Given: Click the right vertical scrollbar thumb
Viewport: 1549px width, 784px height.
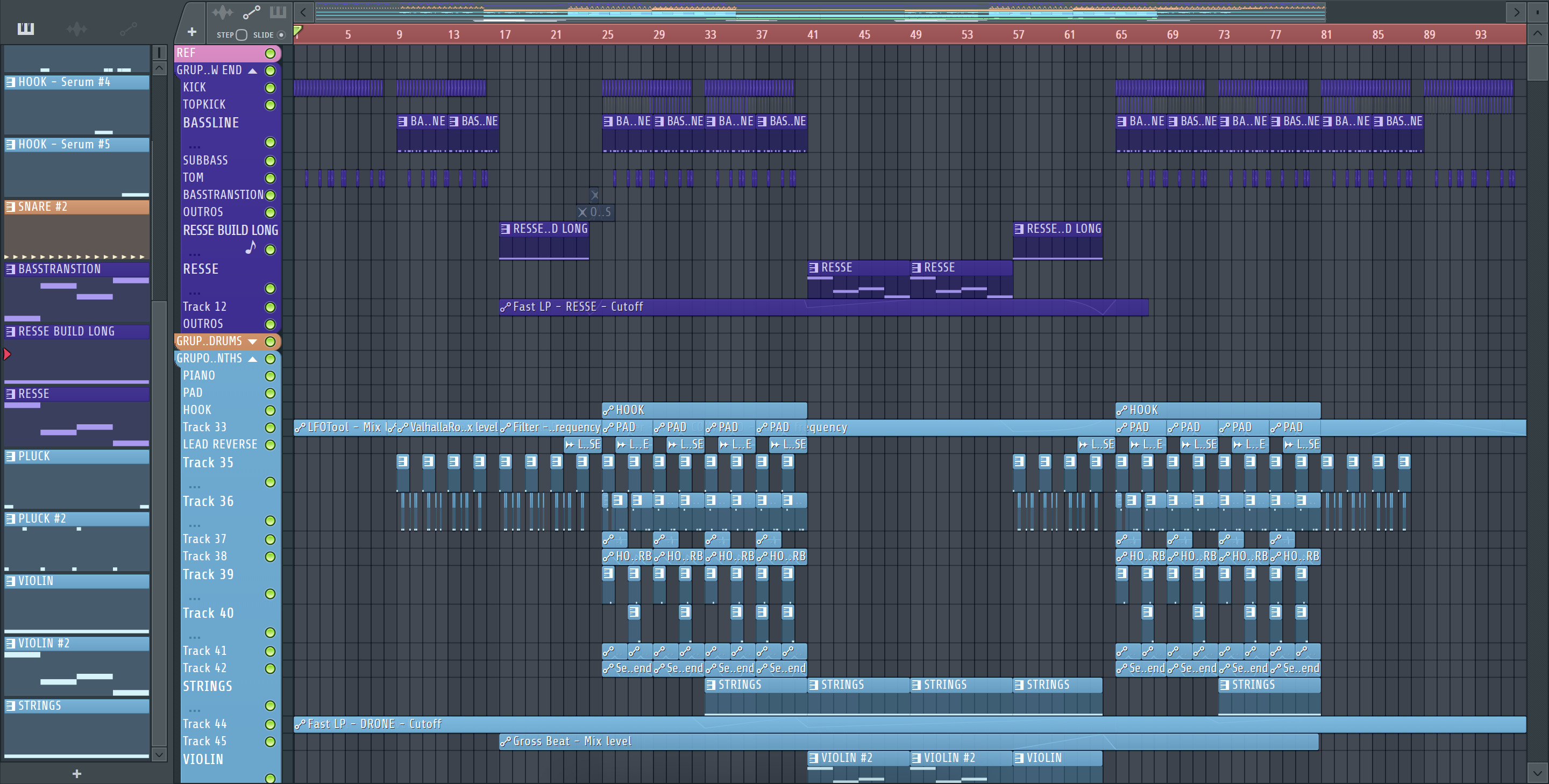Looking at the screenshot, I should tap(1538, 62).
